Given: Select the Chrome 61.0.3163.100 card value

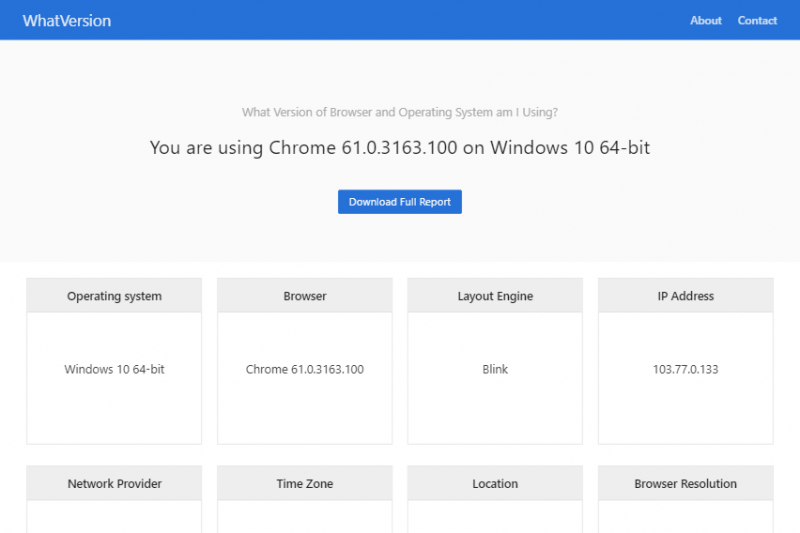Looking at the screenshot, I should pos(305,369).
